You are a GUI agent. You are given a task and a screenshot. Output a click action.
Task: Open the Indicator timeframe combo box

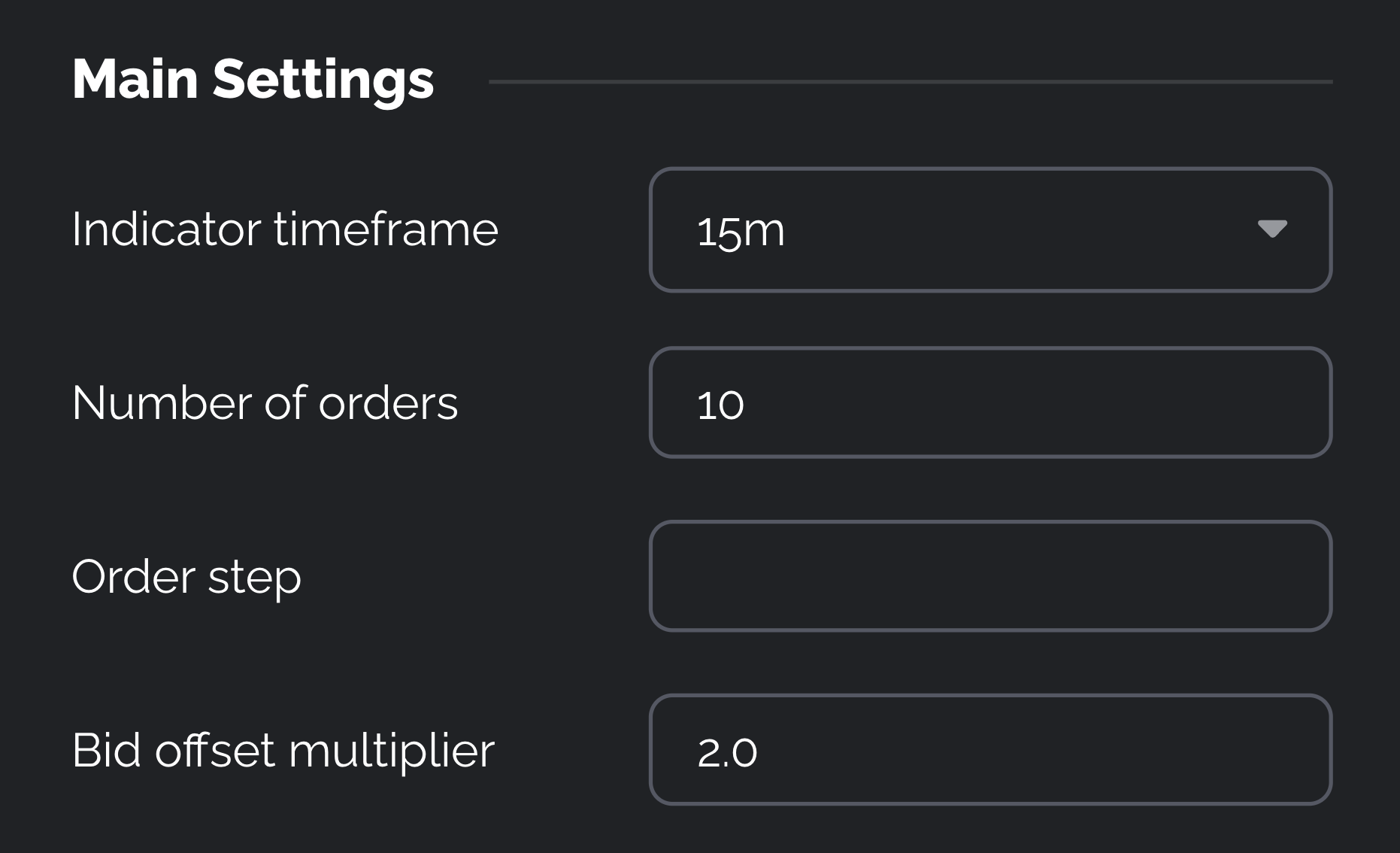point(989,229)
